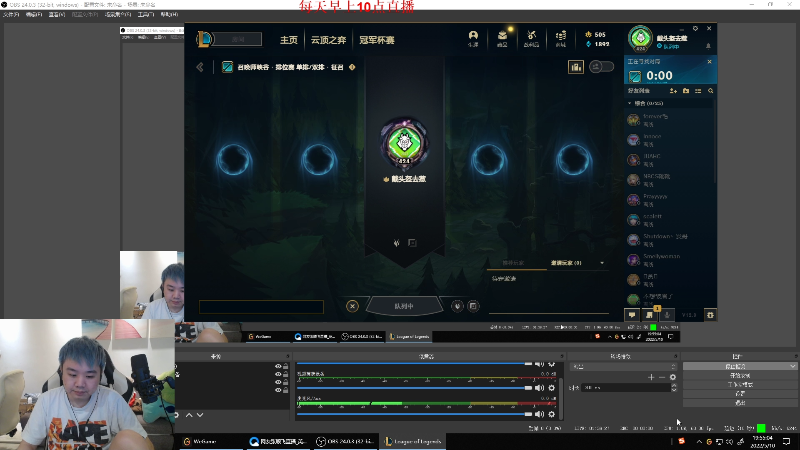This screenshot has height=450, width=800.
Task: Click the microphone voice icon below friends list
Action: pyautogui.click(x=667, y=315)
